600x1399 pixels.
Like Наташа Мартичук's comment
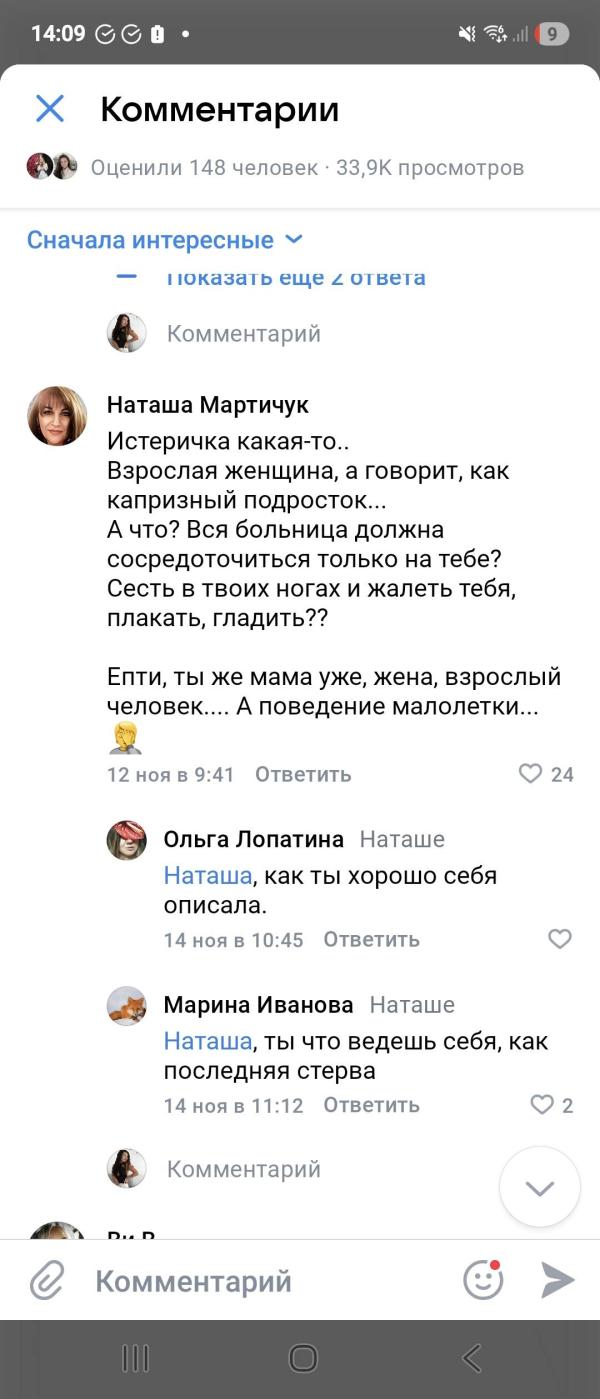pyautogui.click(x=531, y=774)
